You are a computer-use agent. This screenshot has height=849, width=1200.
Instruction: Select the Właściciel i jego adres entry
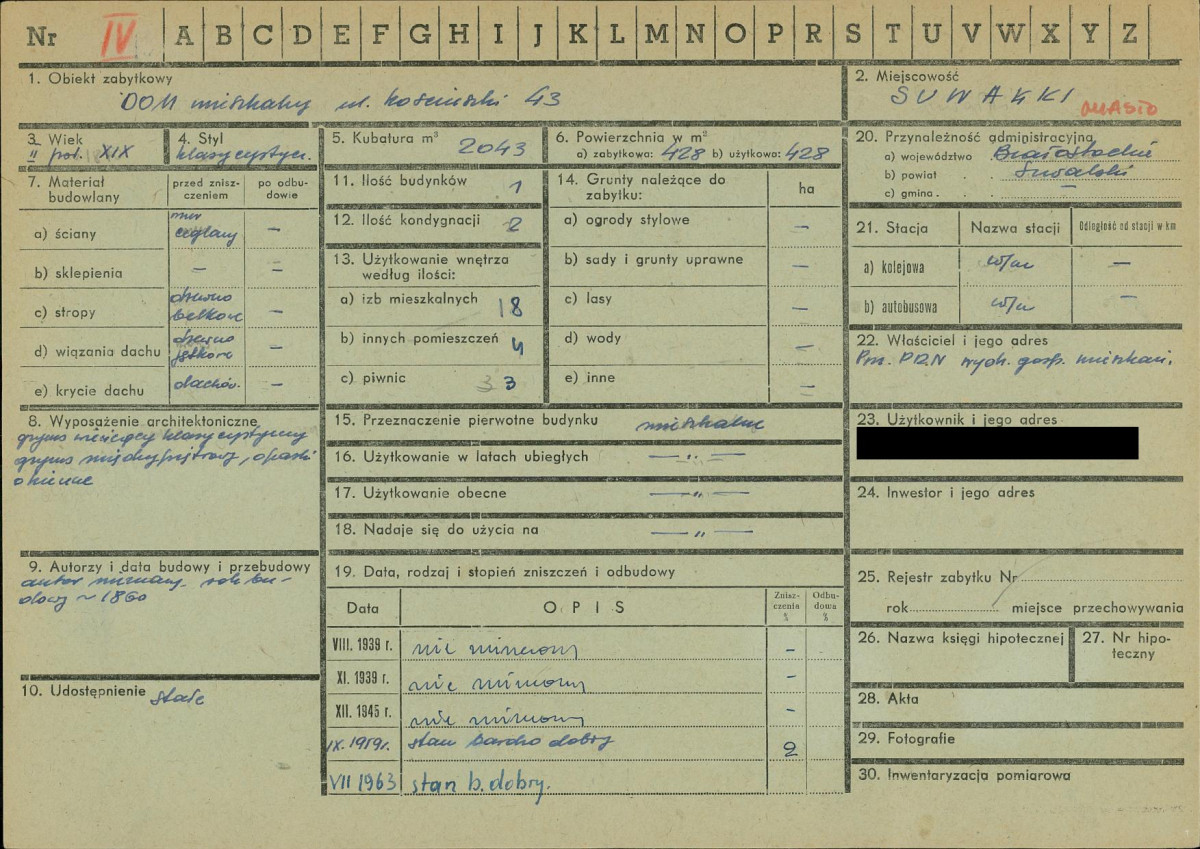click(1013, 361)
